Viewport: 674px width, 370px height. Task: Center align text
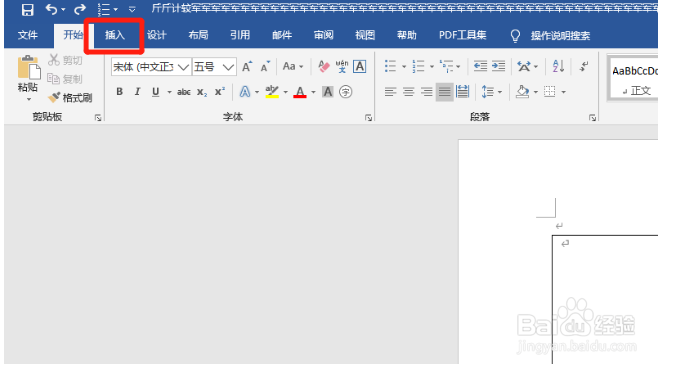(x=408, y=92)
